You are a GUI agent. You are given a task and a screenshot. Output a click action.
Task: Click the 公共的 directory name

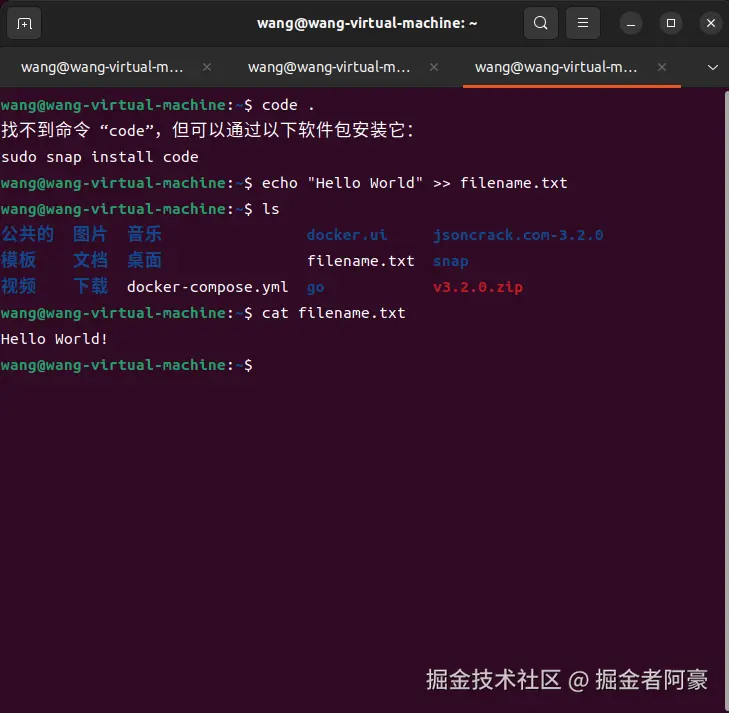(x=27, y=234)
